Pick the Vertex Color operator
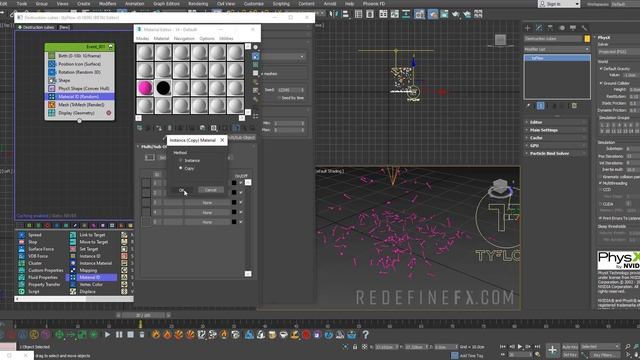640x360 pixels. pos(91,284)
